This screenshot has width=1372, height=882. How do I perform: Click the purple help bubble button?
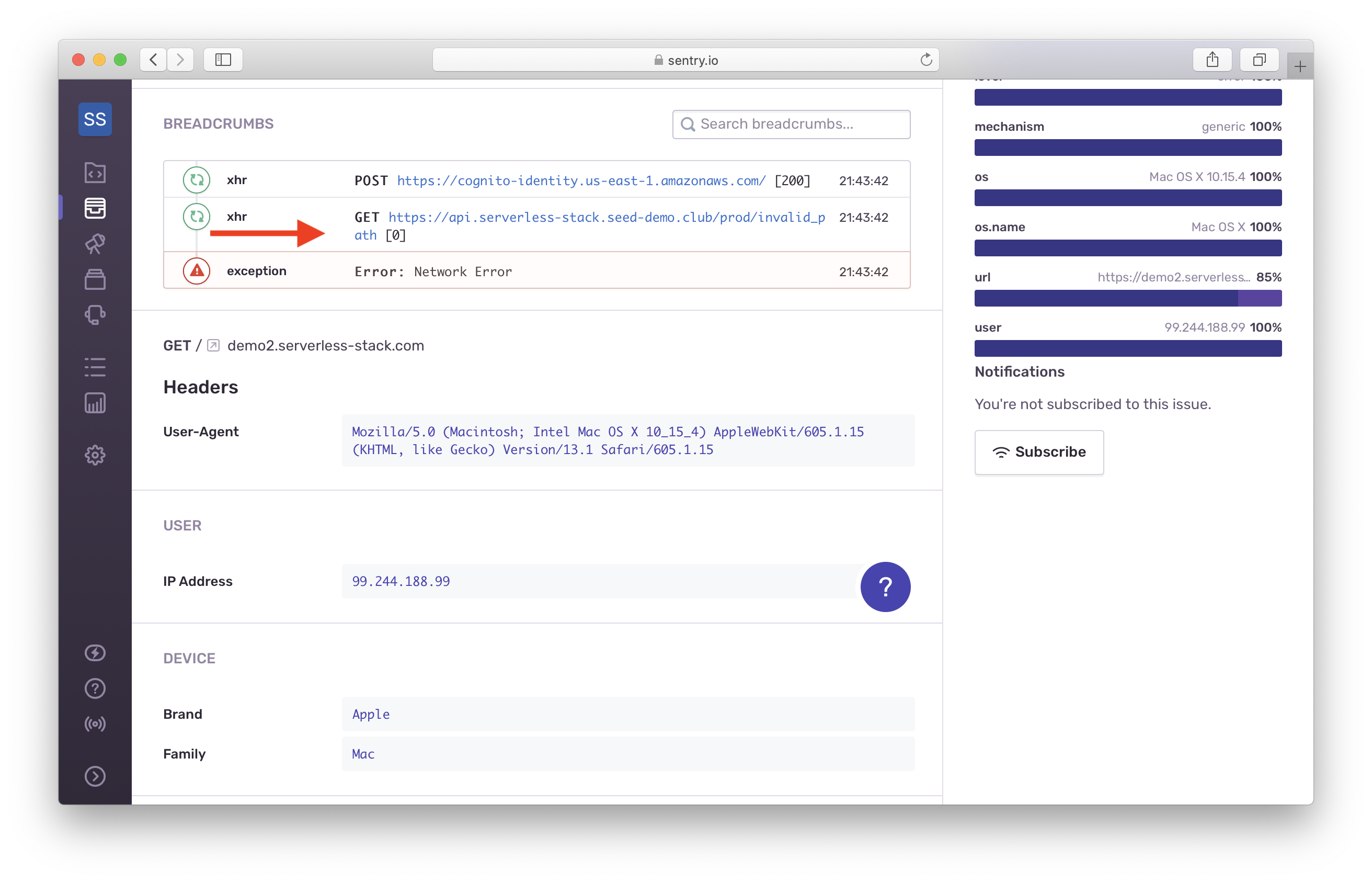point(886,586)
